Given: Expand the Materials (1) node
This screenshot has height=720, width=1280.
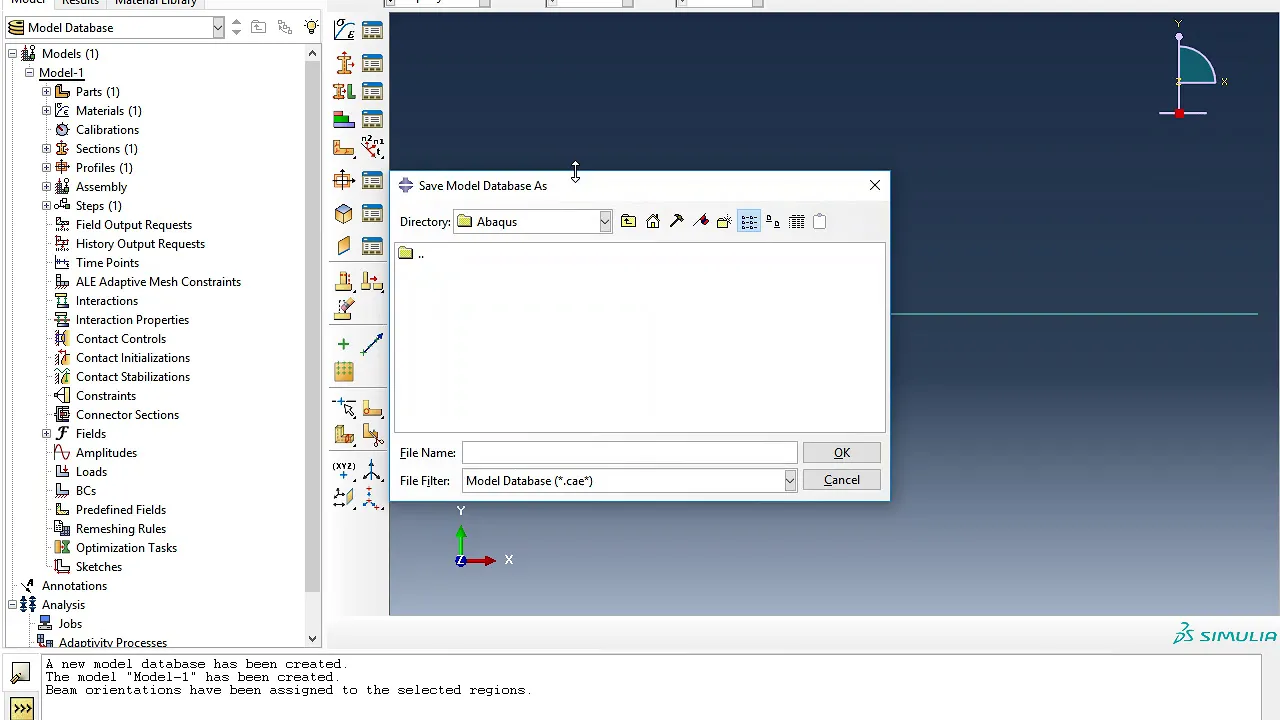Looking at the screenshot, I should tap(46, 111).
